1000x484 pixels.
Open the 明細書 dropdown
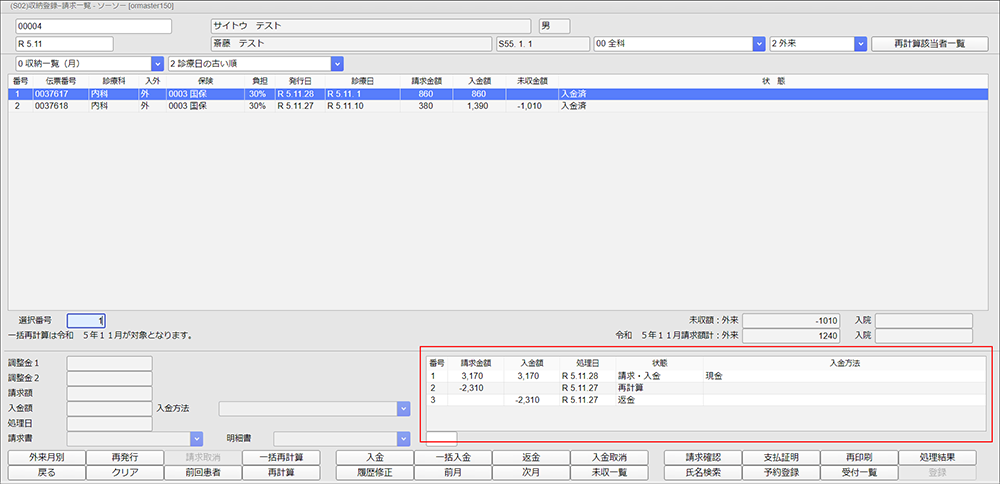click(403, 438)
